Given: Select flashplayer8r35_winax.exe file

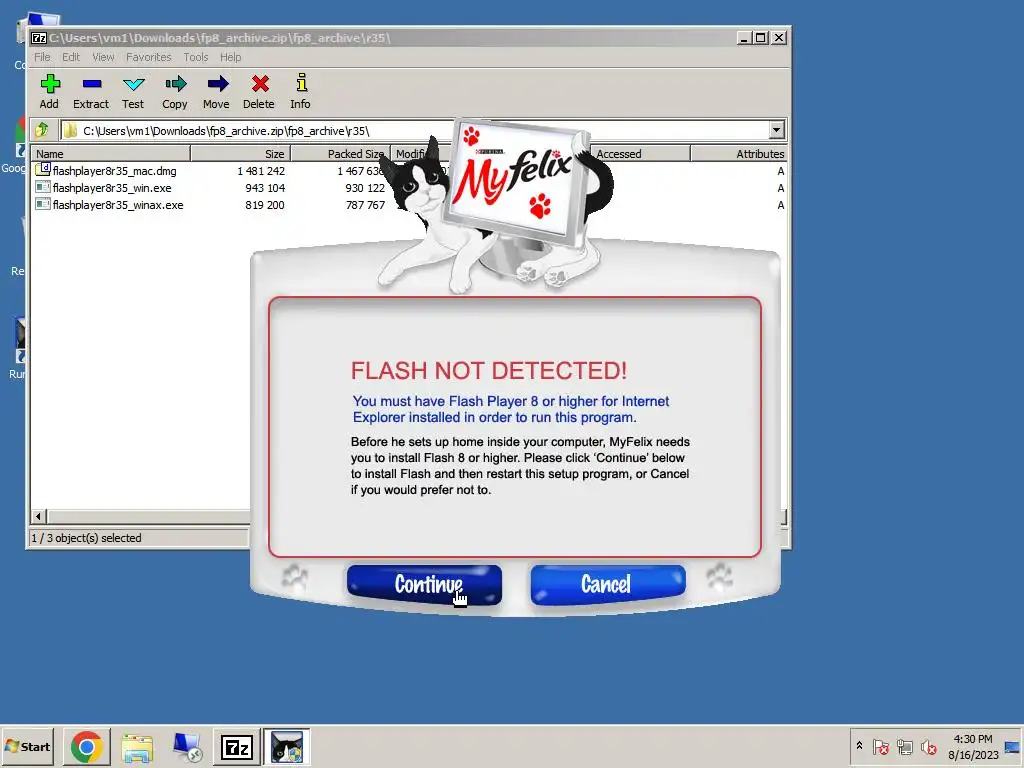Looking at the screenshot, I should [118, 205].
